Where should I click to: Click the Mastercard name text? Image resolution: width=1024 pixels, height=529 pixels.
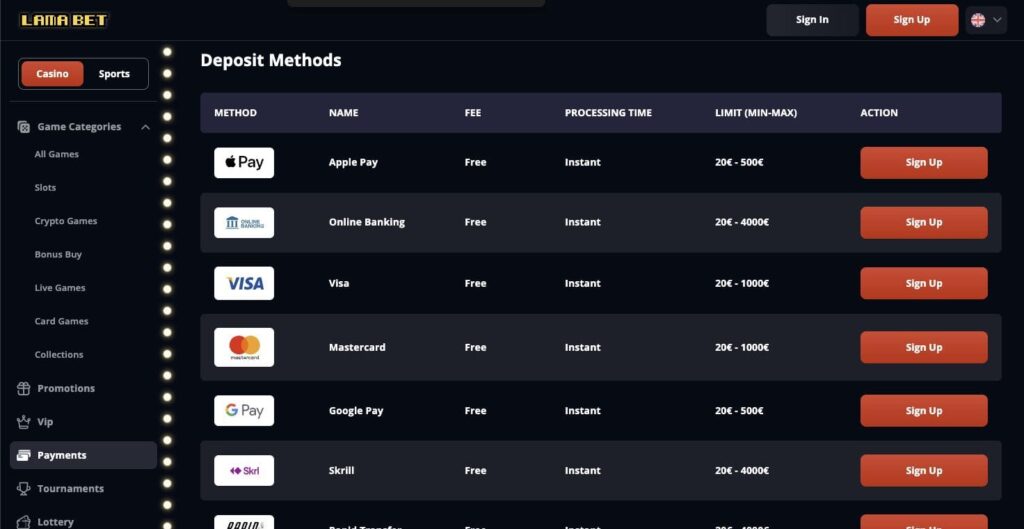pyautogui.click(x=357, y=347)
